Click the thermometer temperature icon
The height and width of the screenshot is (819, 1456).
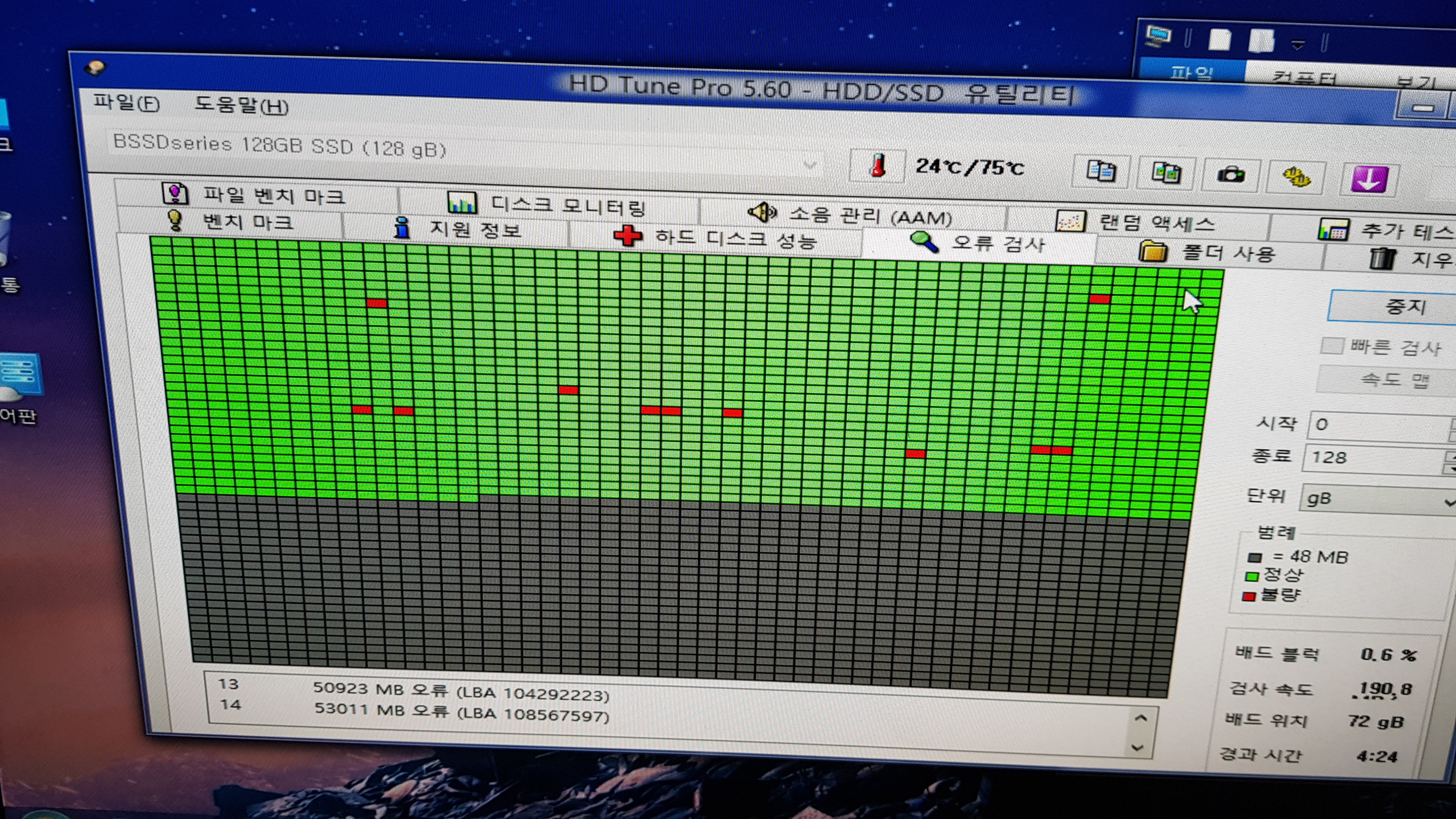point(877,165)
